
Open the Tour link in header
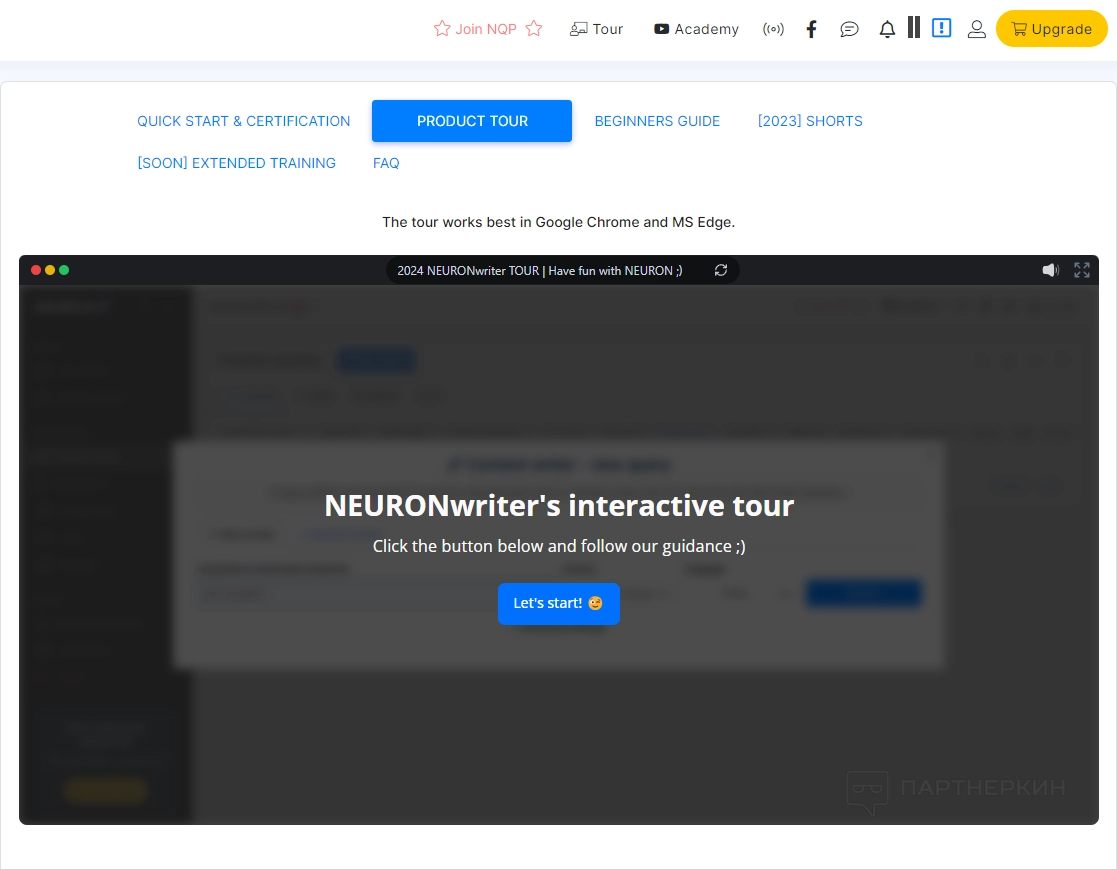pos(596,29)
